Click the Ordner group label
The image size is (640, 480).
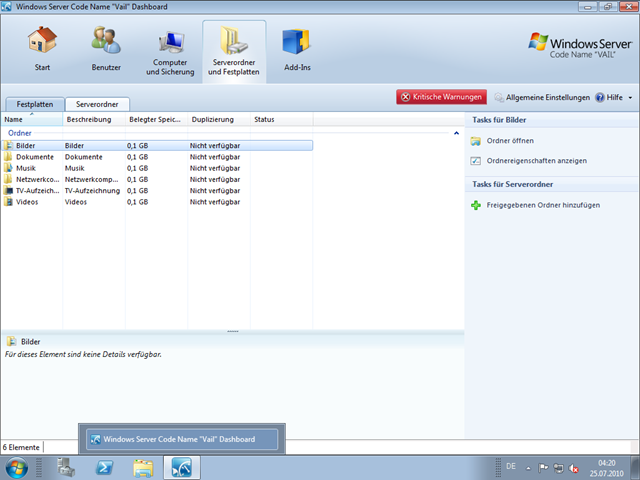click(20, 133)
